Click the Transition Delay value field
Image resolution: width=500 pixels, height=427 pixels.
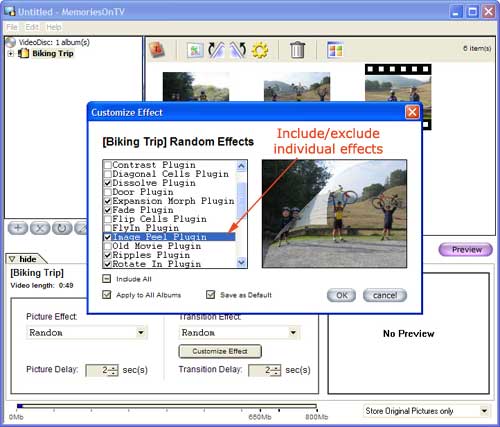(x=261, y=370)
